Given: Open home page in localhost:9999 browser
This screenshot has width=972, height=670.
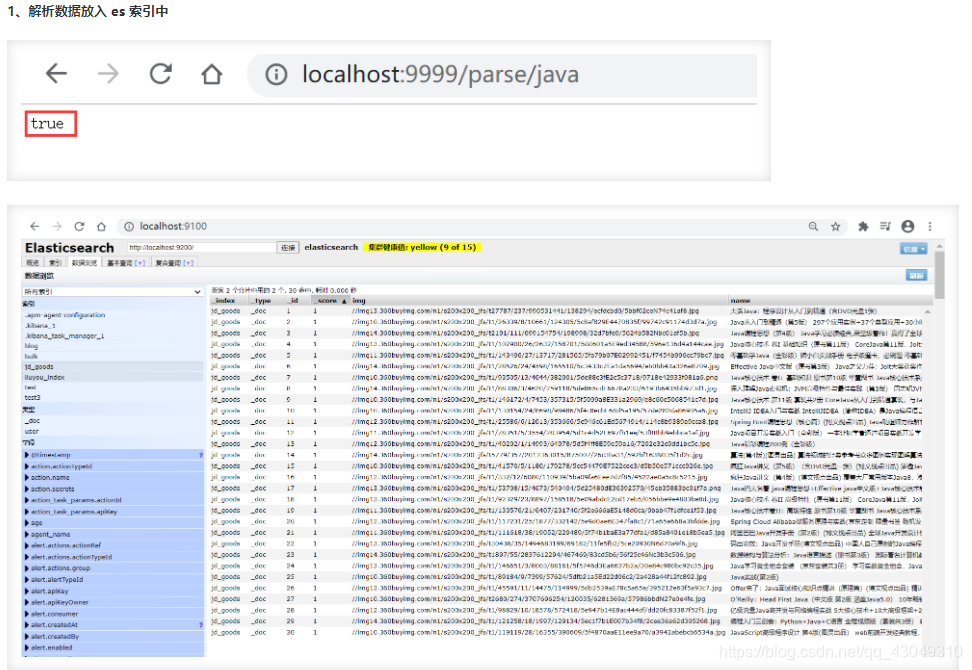Looking at the screenshot, I should [212, 74].
